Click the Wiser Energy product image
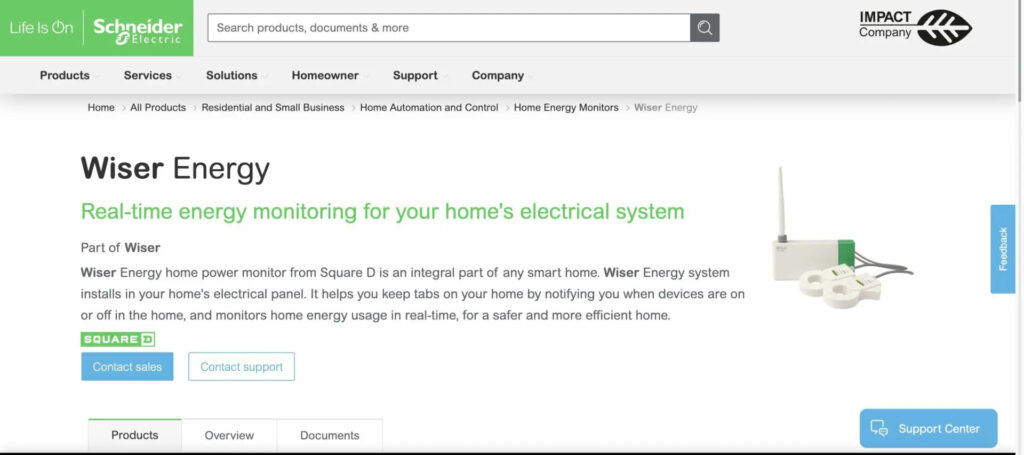Image resolution: width=1024 pixels, height=455 pixels. coord(842,238)
